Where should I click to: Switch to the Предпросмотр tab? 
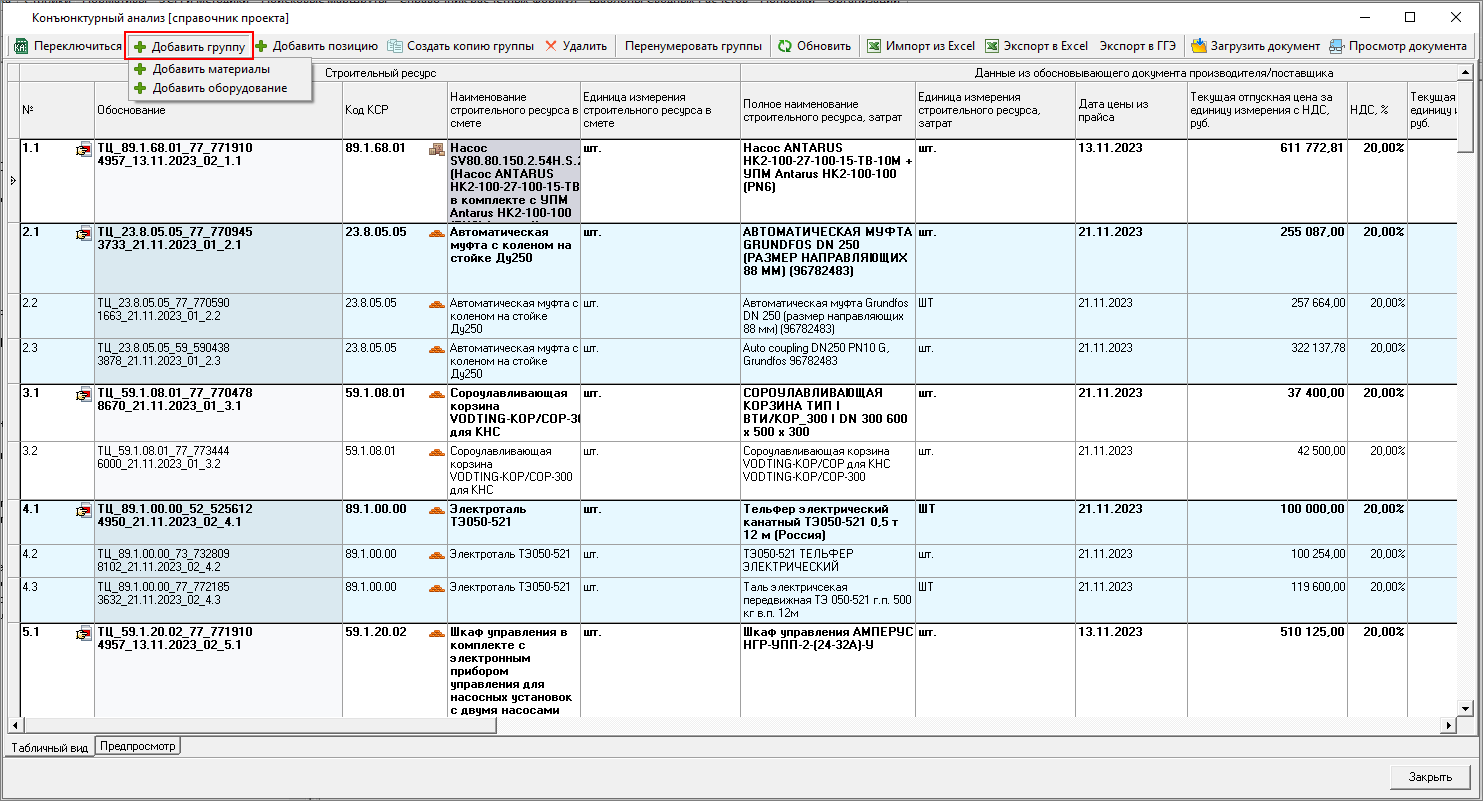(138, 746)
